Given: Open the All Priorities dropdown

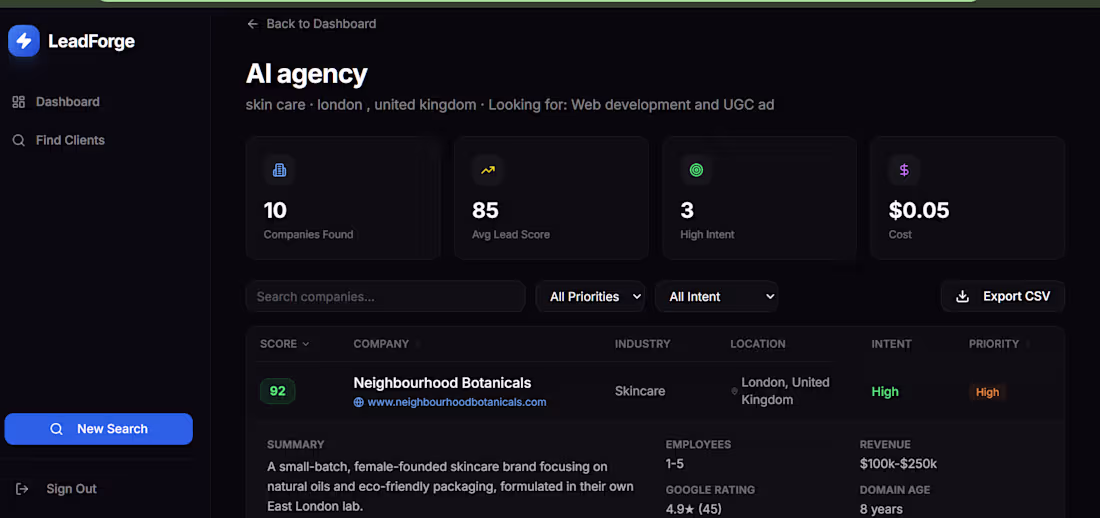Looking at the screenshot, I should pos(590,296).
